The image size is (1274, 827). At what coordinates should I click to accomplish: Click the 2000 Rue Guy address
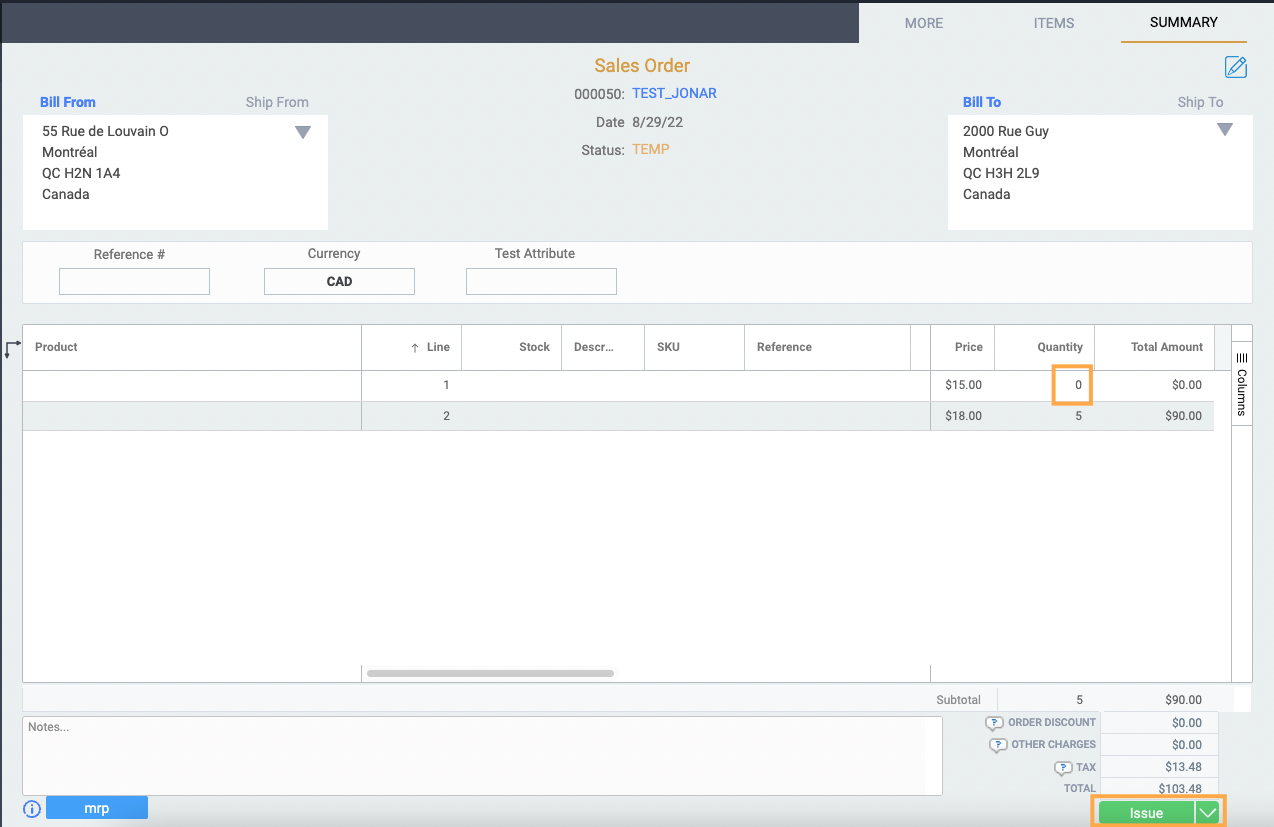1006,131
